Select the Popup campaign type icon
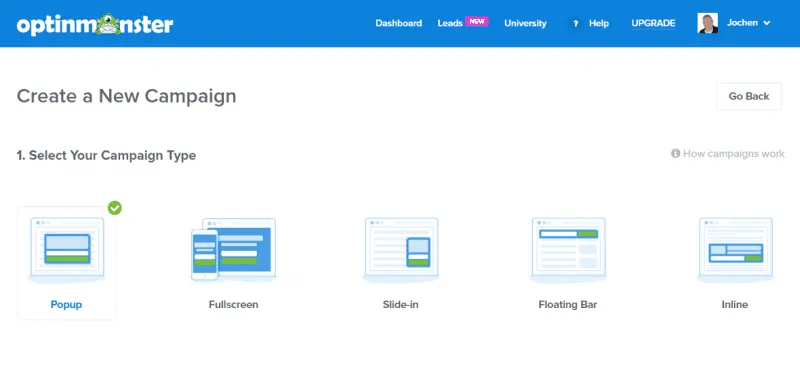 point(67,250)
